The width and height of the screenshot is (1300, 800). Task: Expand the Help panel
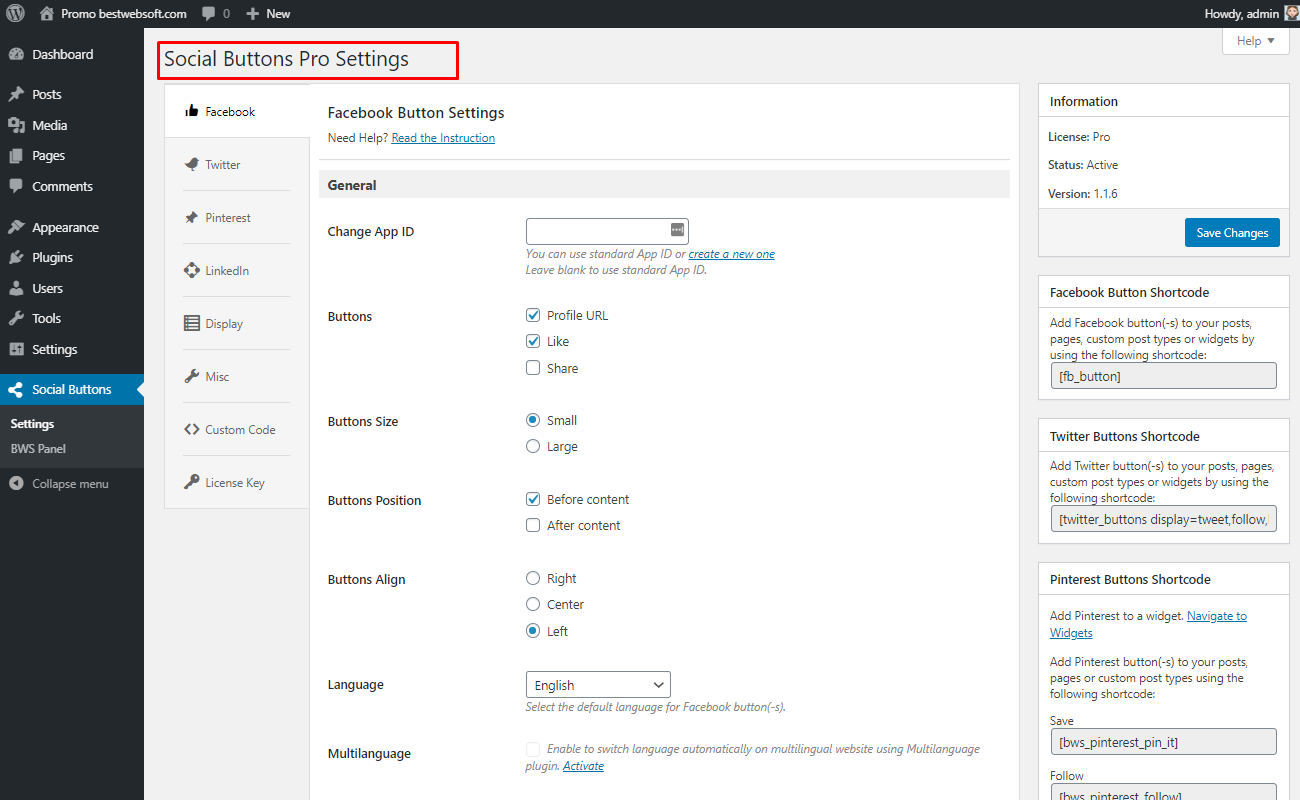(1256, 41)
